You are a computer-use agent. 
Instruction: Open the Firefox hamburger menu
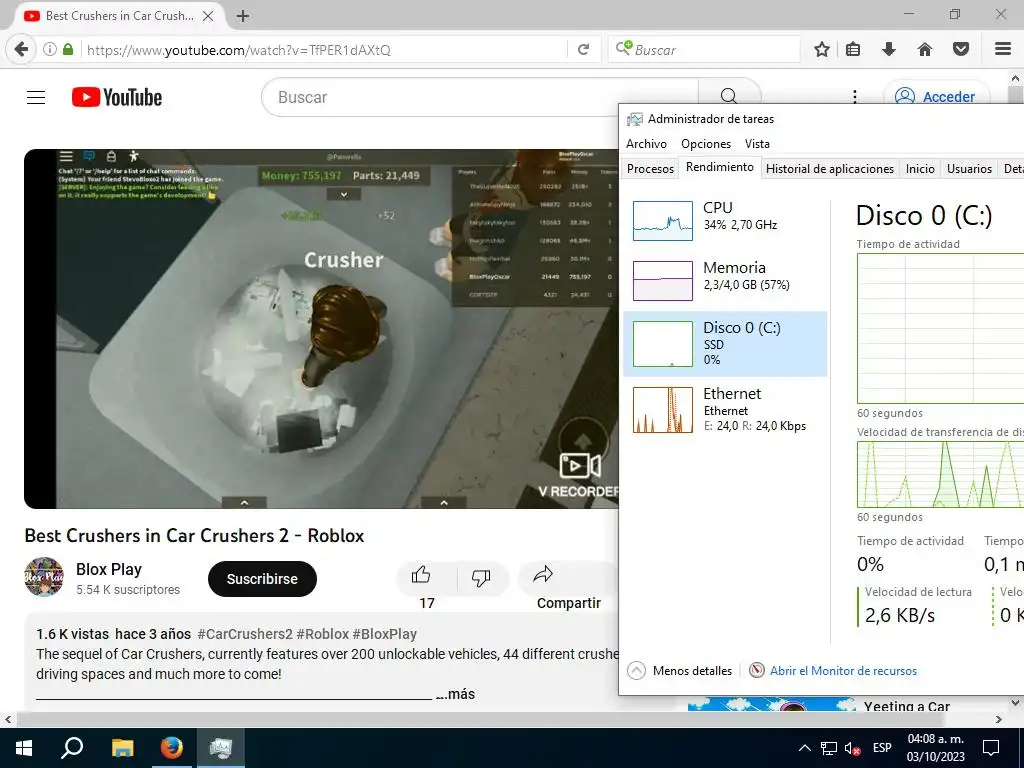[1003, 50]
